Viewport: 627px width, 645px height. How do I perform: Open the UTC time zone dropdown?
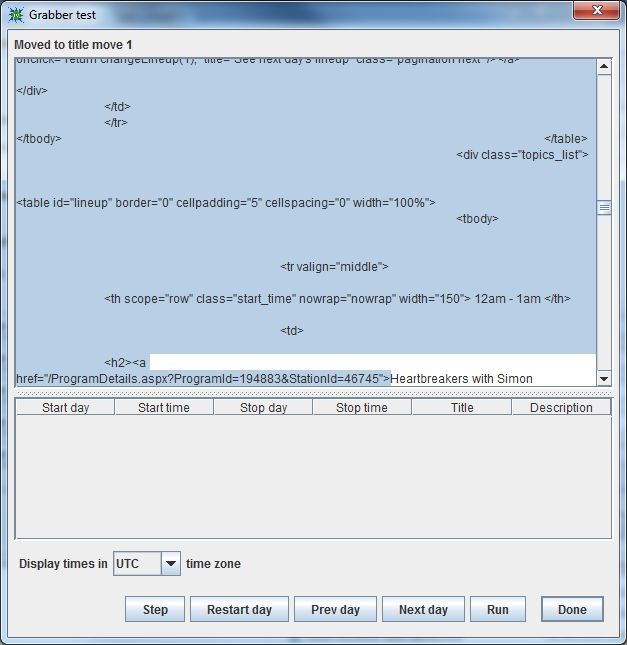pos(170,564)
